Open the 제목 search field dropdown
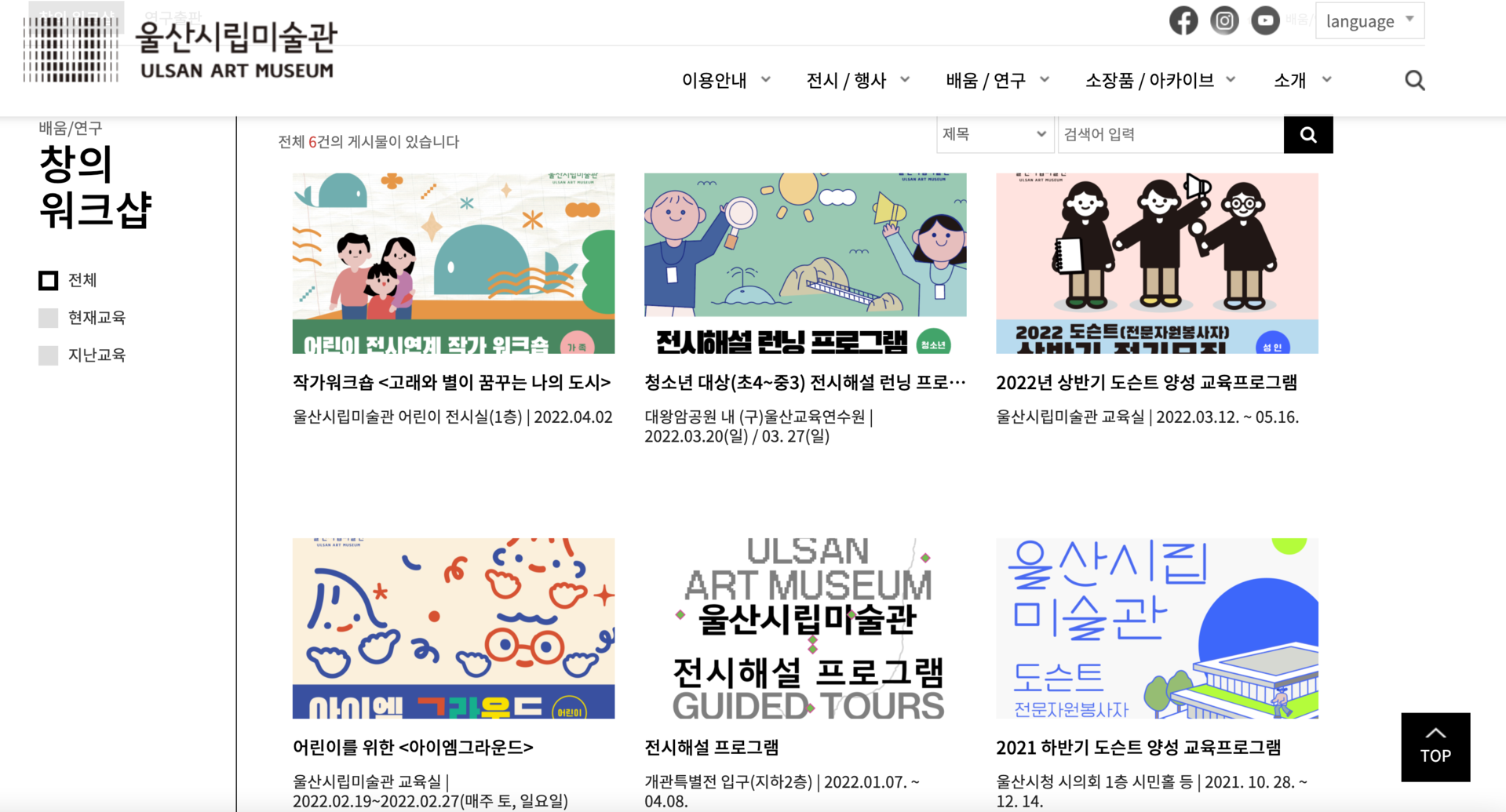1506x812 pixels. click(x=995, y=135)
